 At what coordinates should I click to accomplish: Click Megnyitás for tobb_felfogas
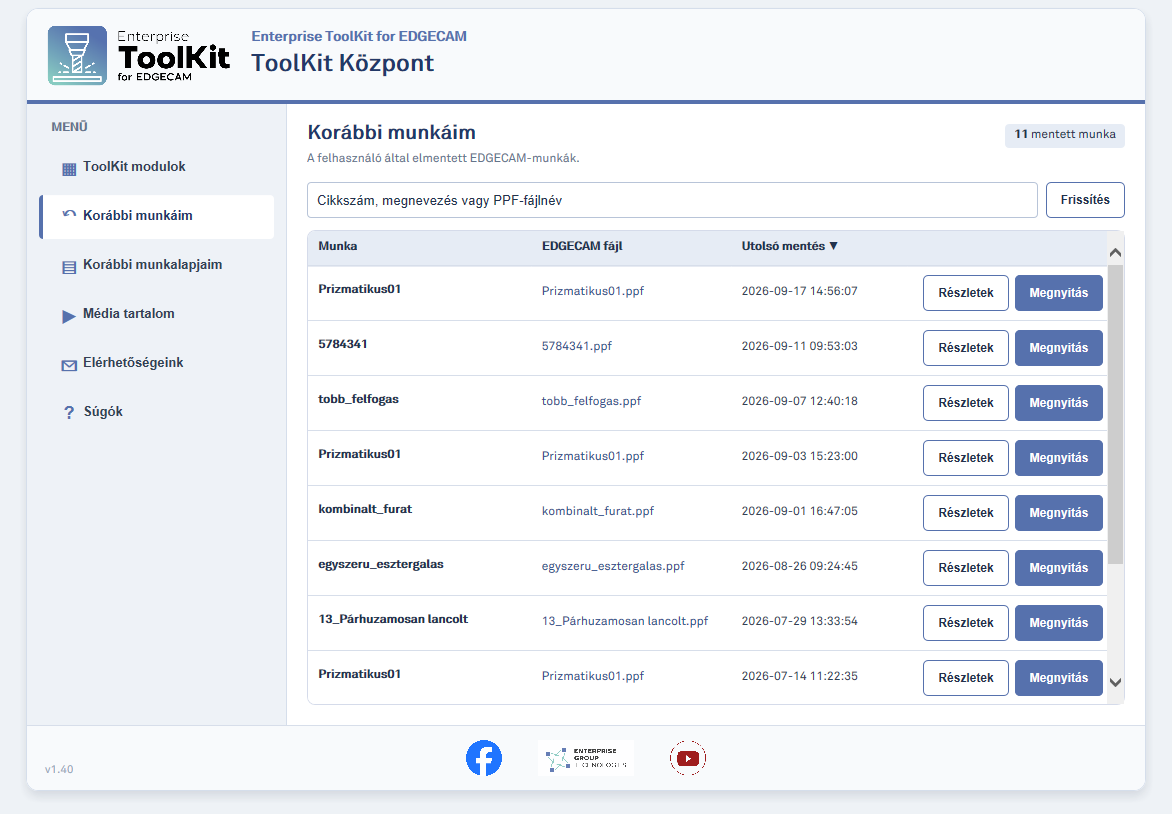[x=1058, y=403]
